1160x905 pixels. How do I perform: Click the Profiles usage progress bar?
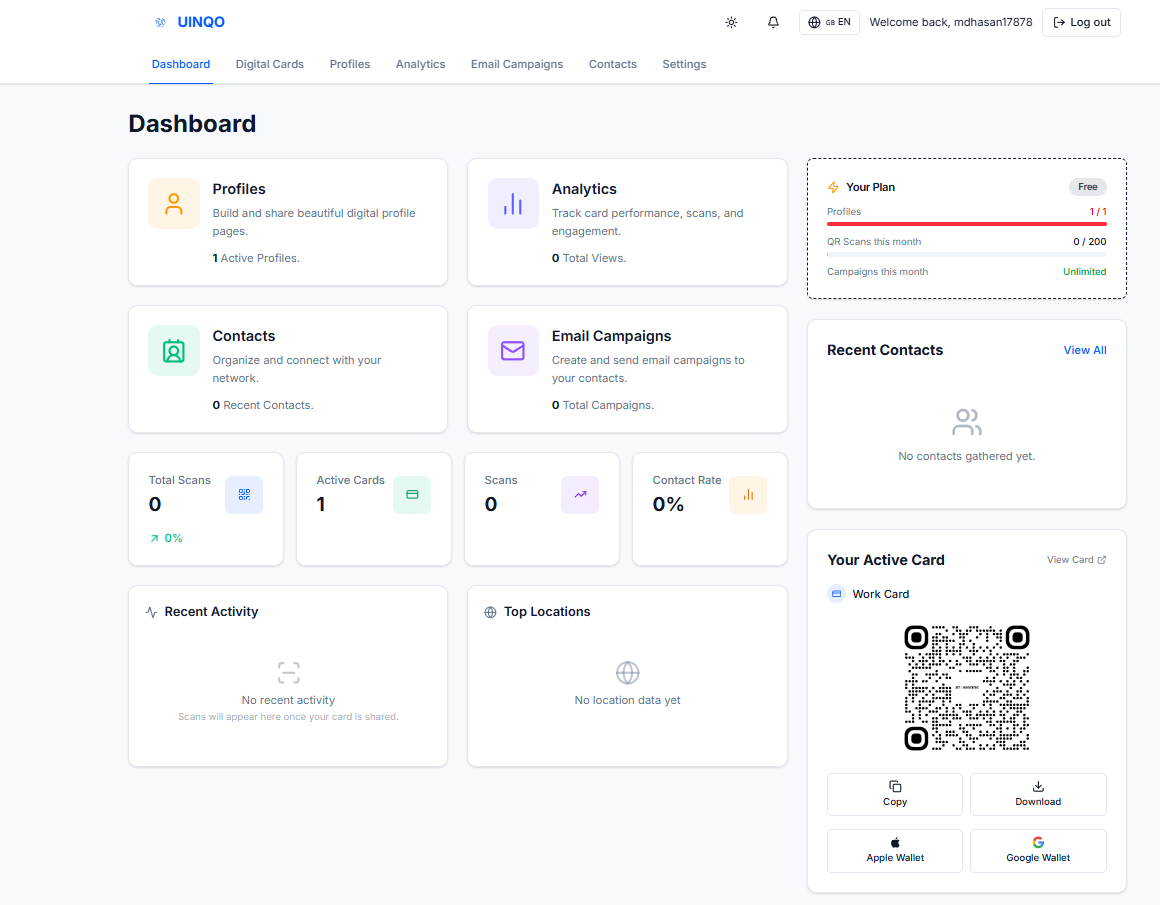pos(966,224)
